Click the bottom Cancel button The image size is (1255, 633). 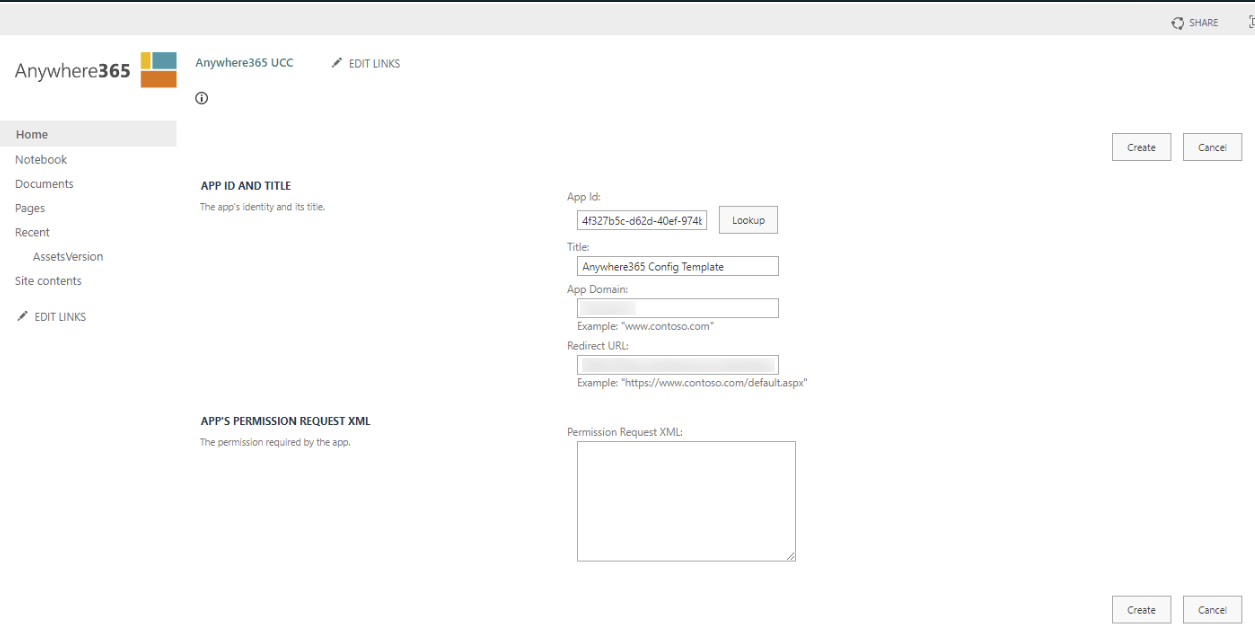1212,609
